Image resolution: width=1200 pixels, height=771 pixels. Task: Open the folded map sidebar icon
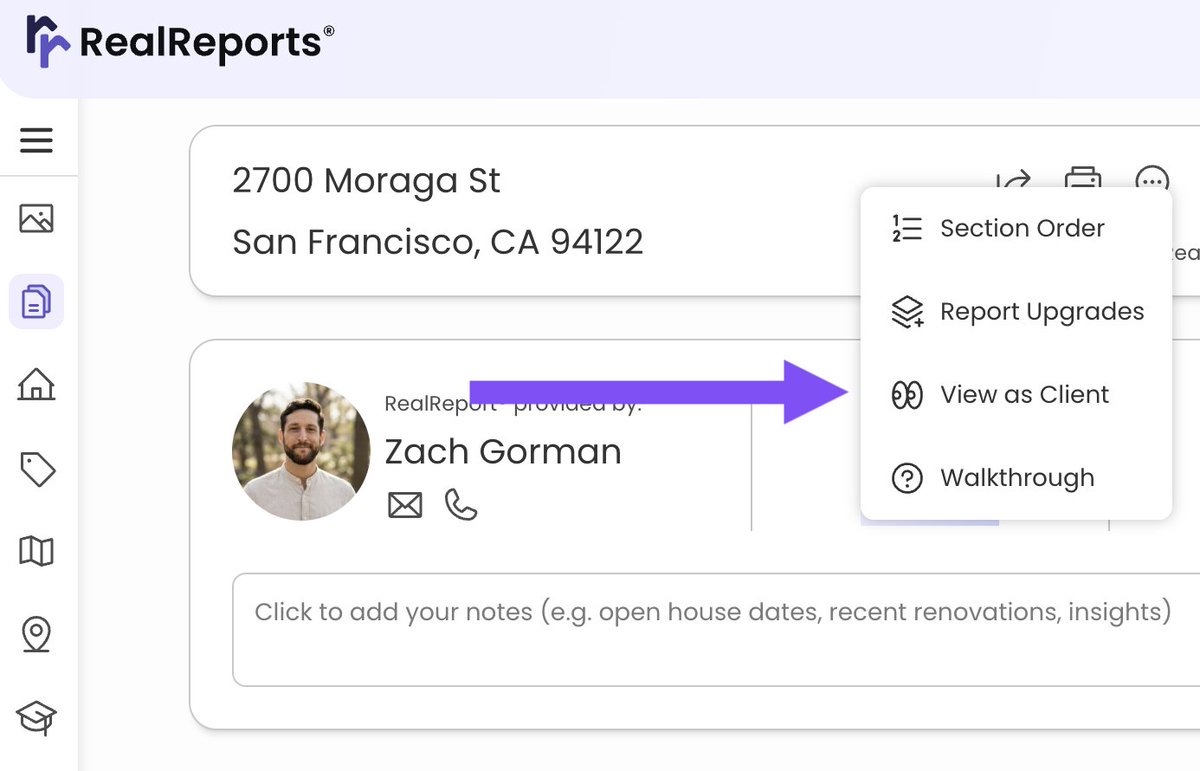(x=36, y=551)
